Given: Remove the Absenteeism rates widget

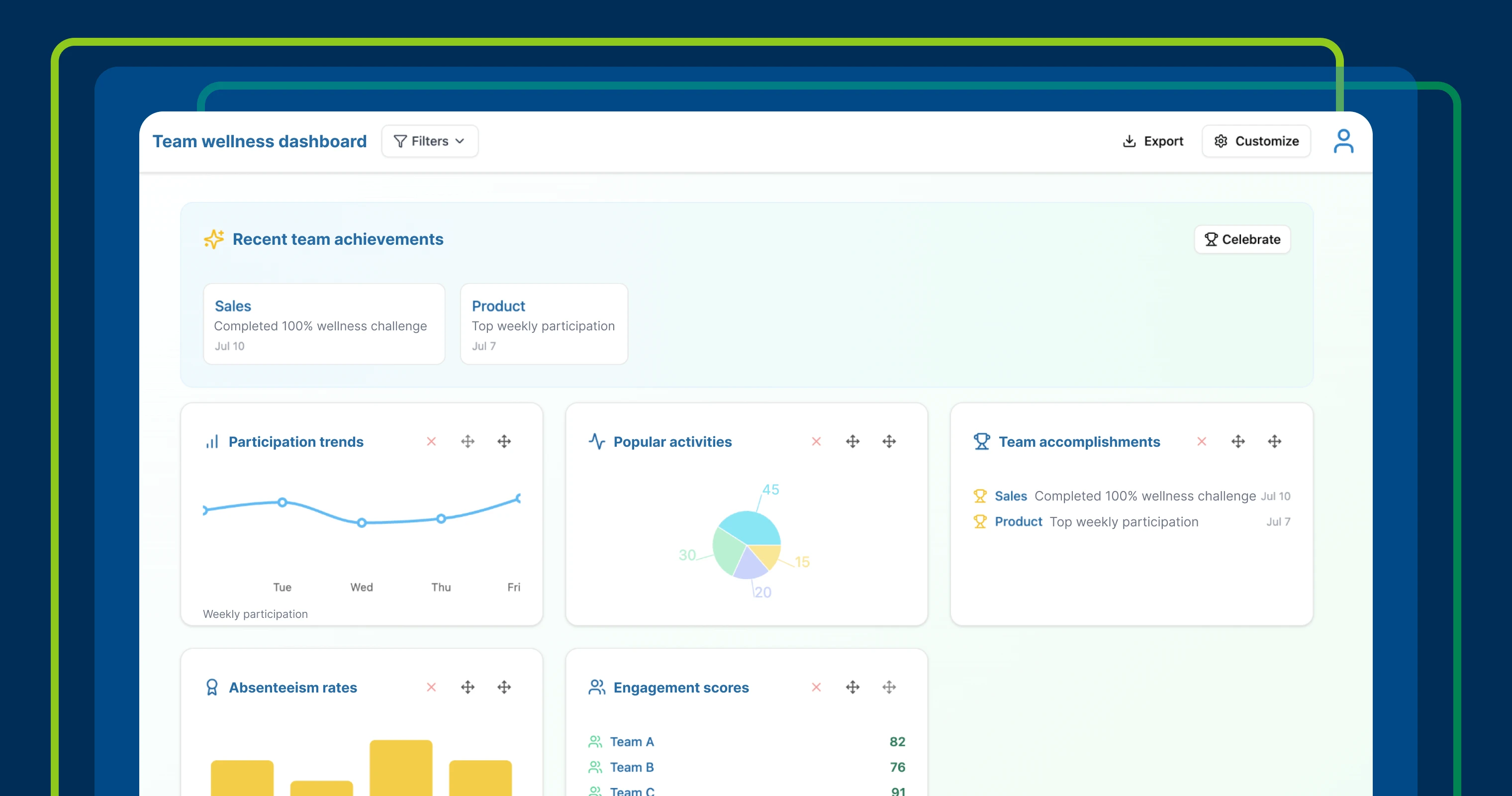Looking at the screenshot, I should pyautogui.click(x=431, y=687).
